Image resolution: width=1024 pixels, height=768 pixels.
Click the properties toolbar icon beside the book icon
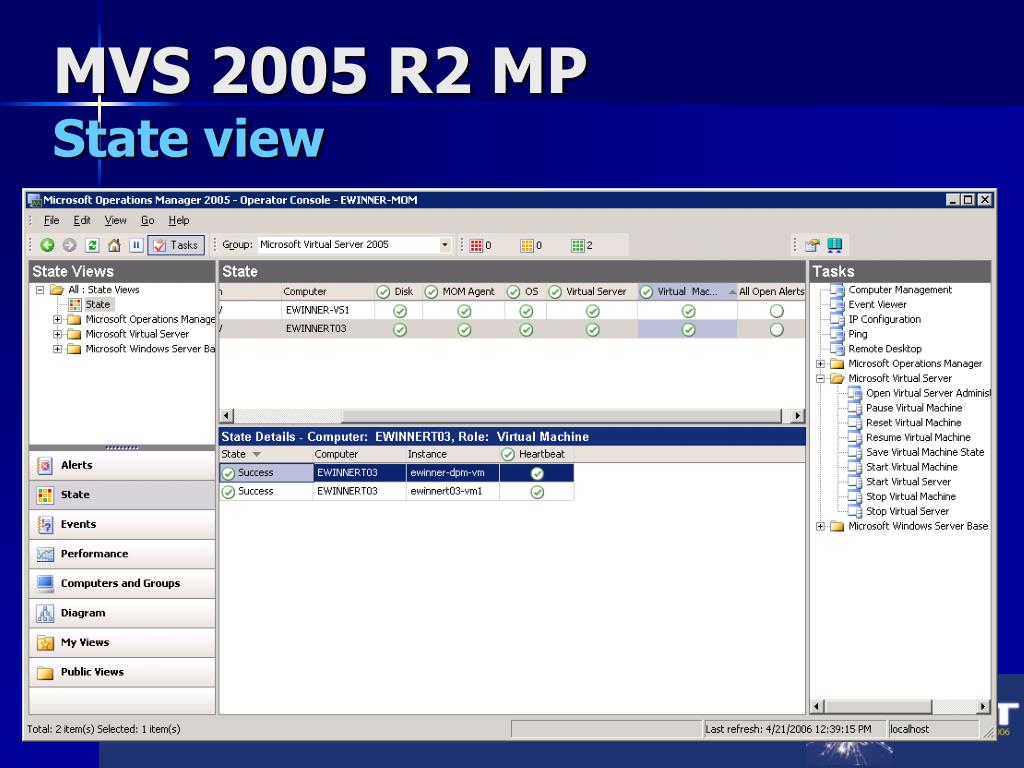point(812,245)
